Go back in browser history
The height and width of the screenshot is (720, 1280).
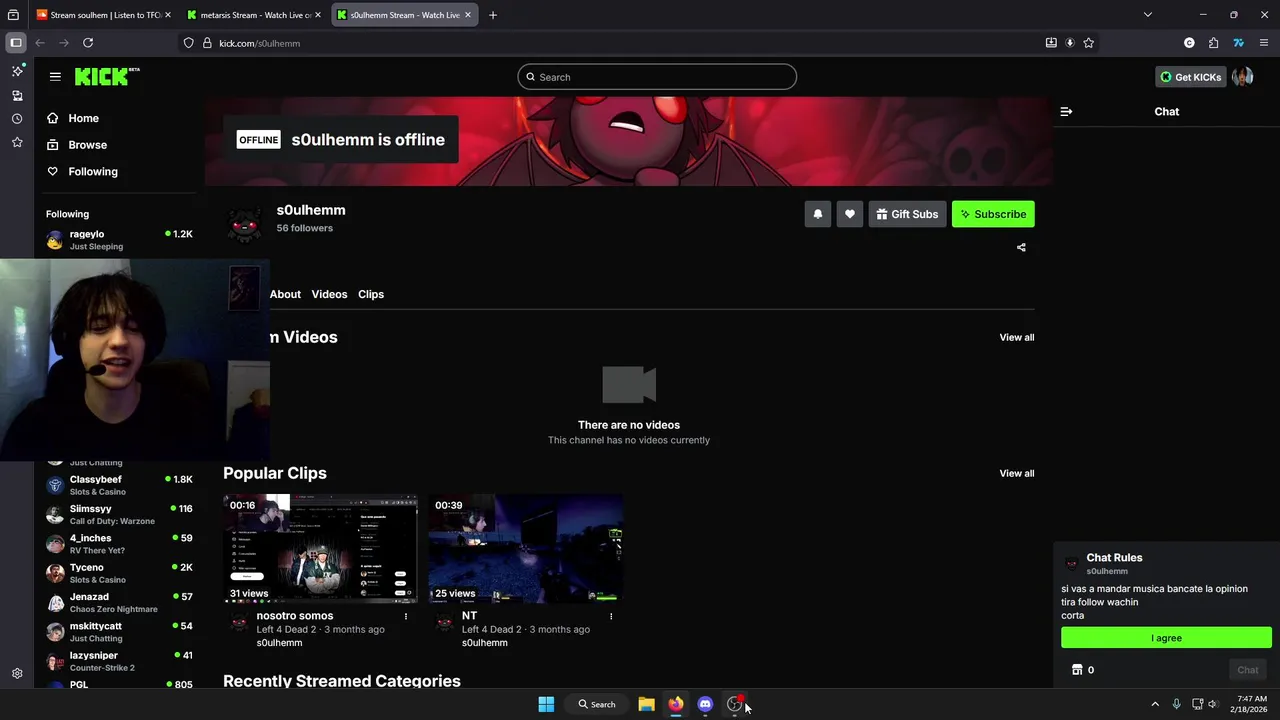tap(40, 43)
